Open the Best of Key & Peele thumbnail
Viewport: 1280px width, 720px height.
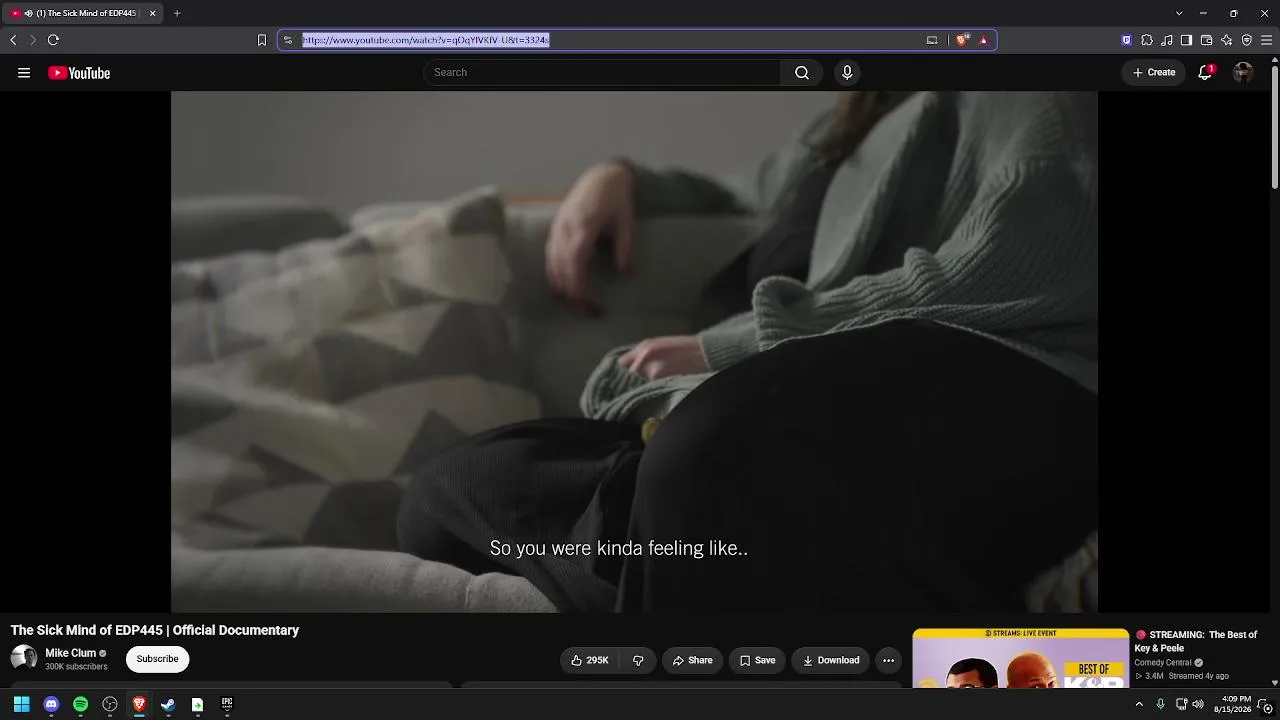coord(1020,658)
